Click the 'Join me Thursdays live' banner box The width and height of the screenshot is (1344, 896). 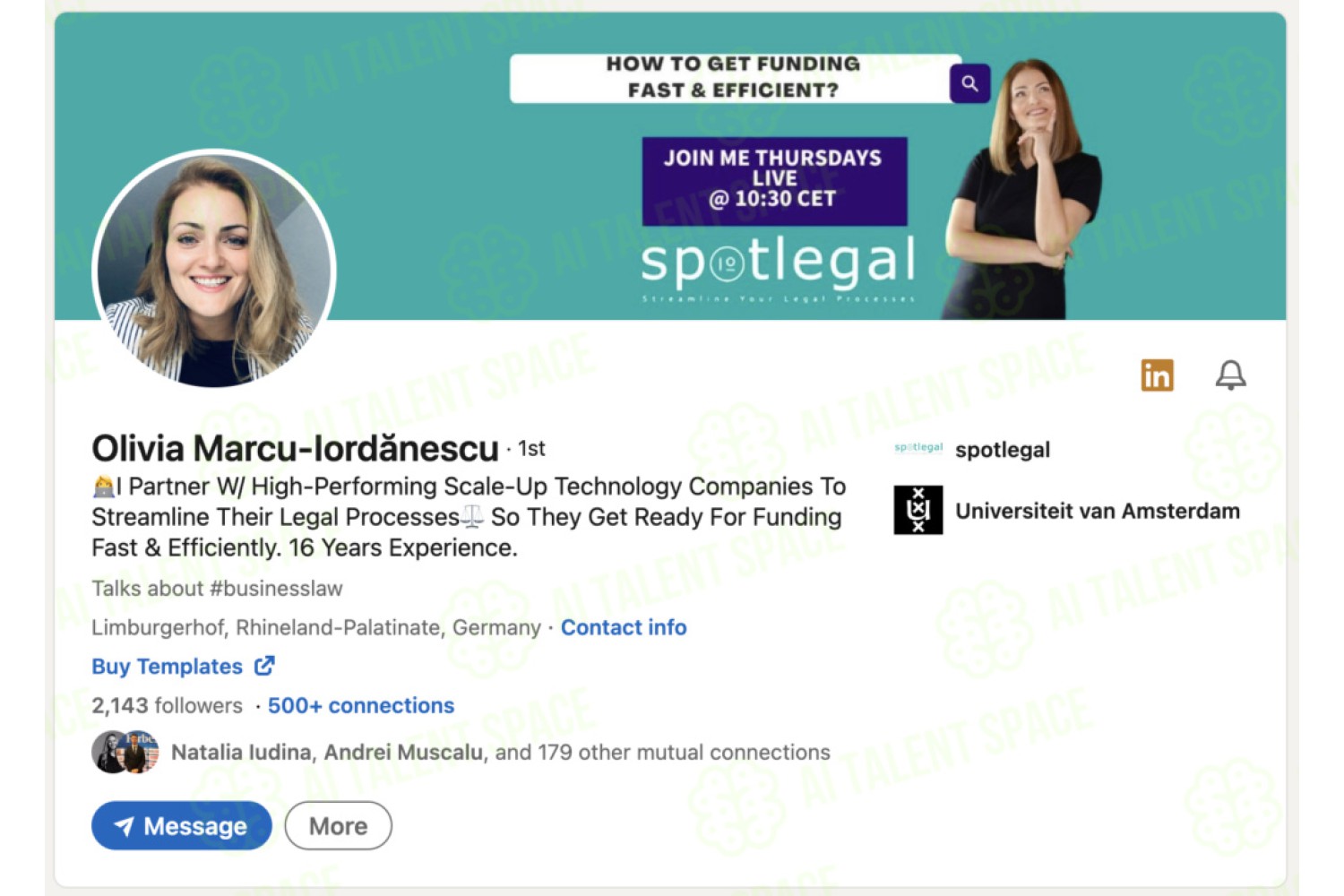tap(775, 181)
